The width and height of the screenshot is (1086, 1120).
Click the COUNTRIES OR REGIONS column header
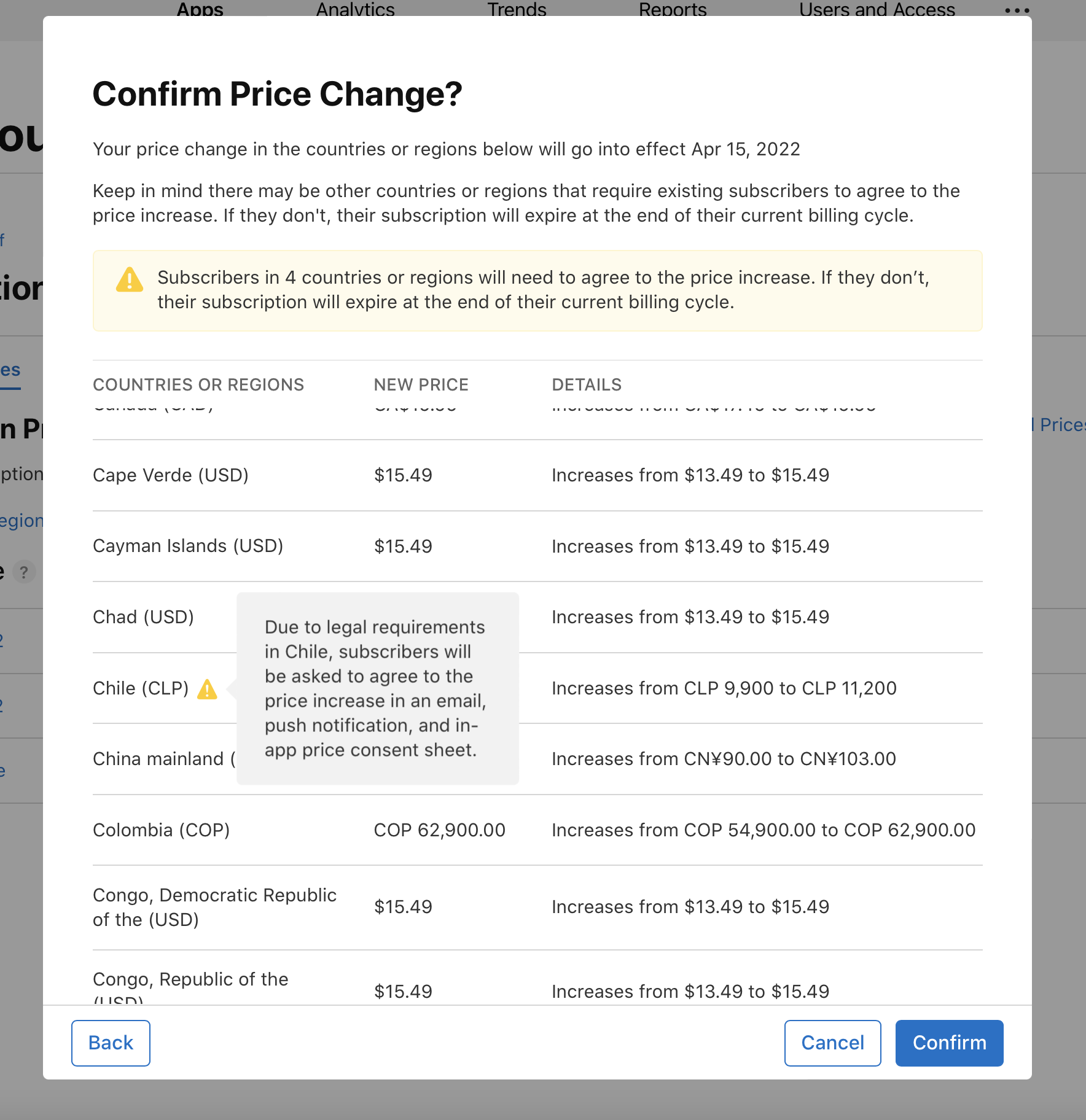(198, 384)
